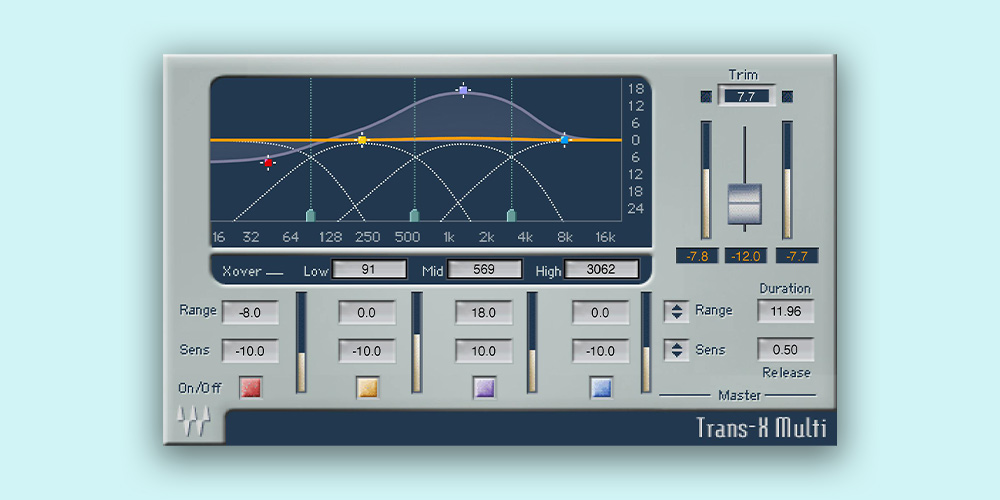
Task: Click the right output level meter
Action: pos(787,180)
